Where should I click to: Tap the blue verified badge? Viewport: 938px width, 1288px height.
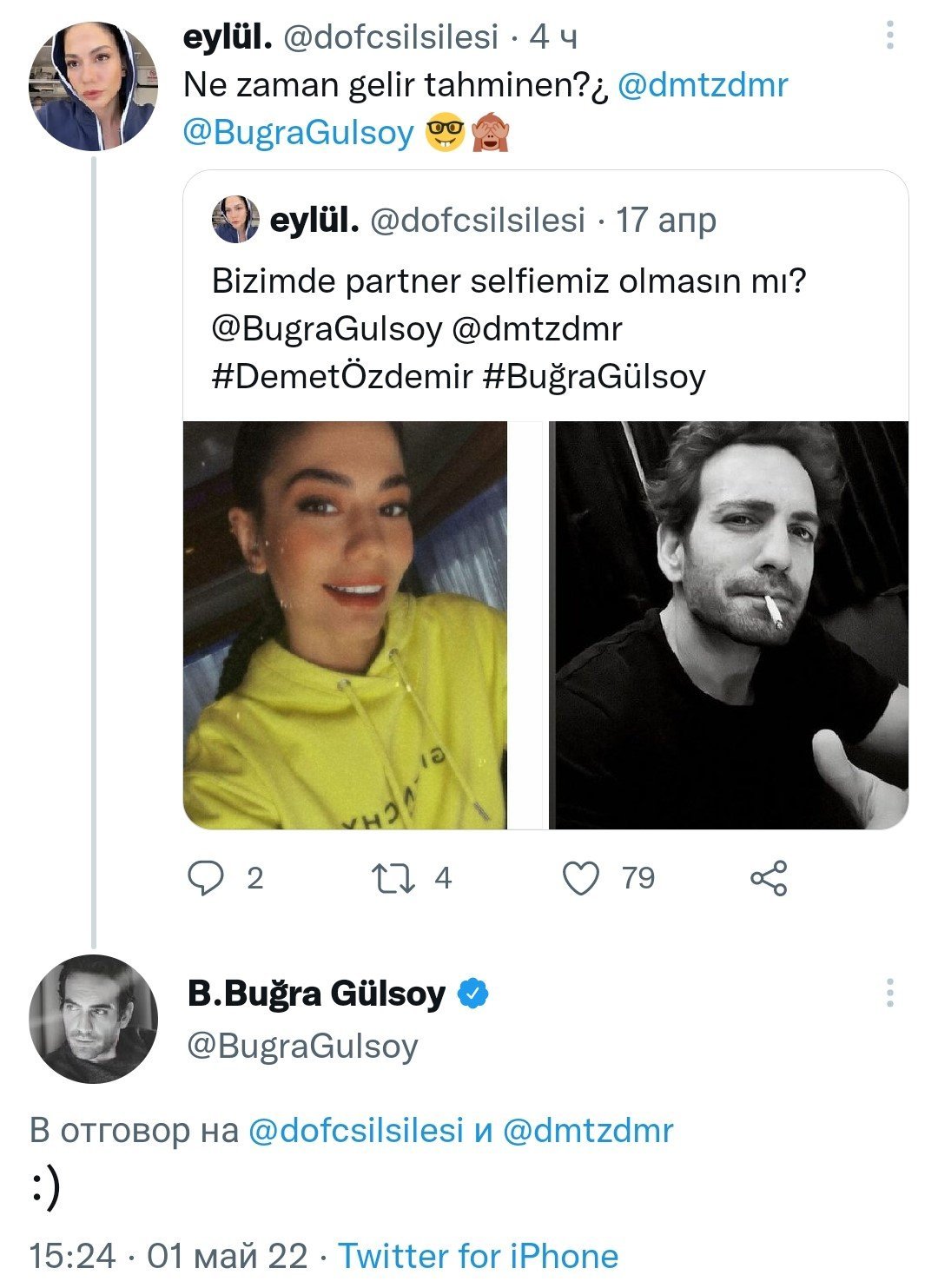click(472, 993)
